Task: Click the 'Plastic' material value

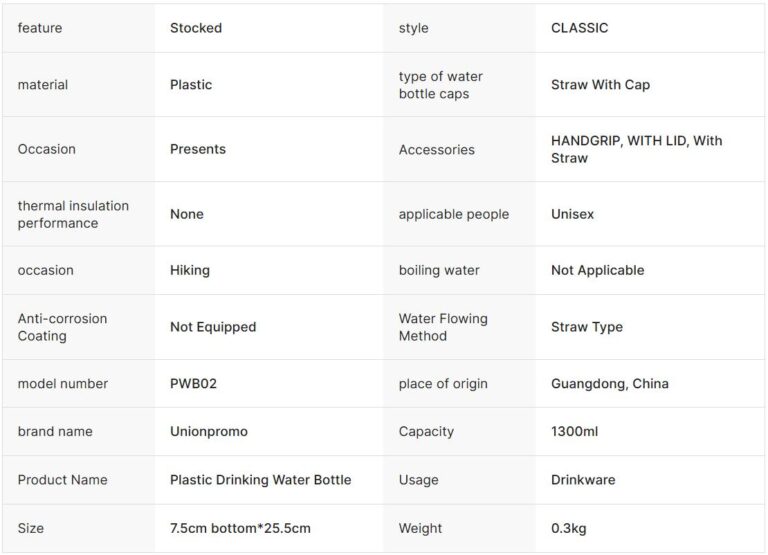Action: [191, 85]
